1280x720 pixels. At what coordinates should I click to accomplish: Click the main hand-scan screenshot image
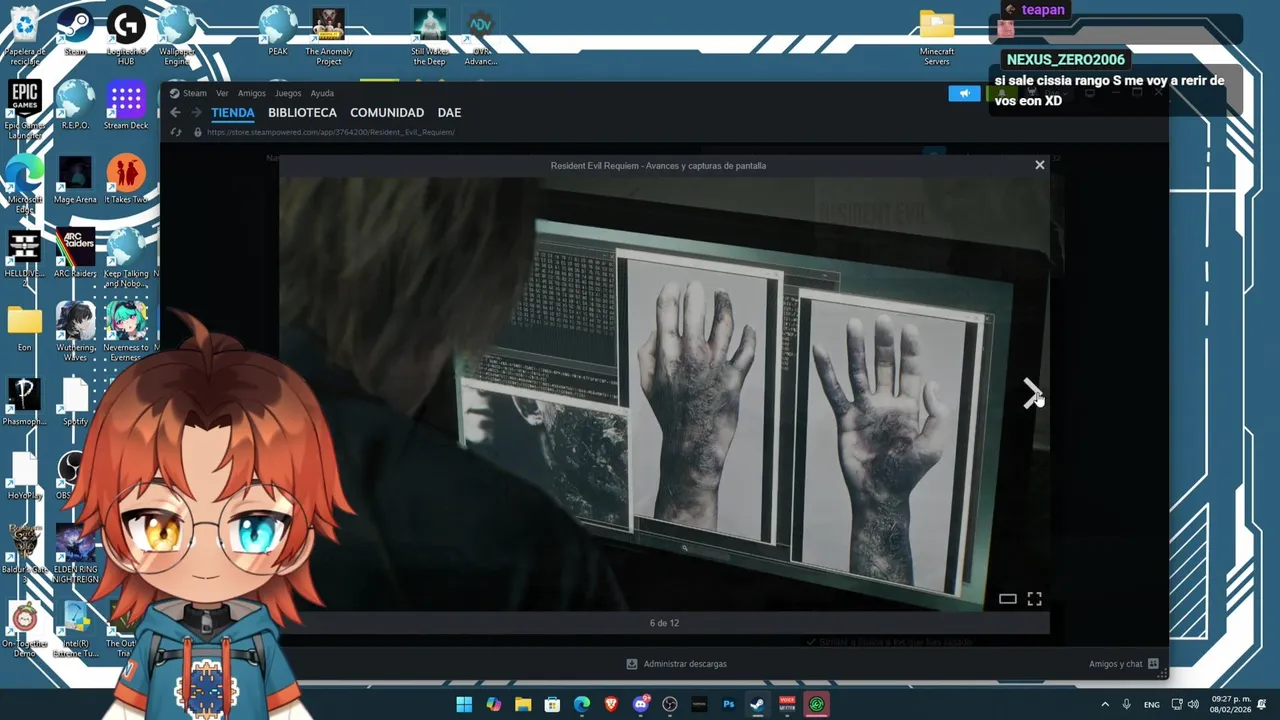[664, 395]
